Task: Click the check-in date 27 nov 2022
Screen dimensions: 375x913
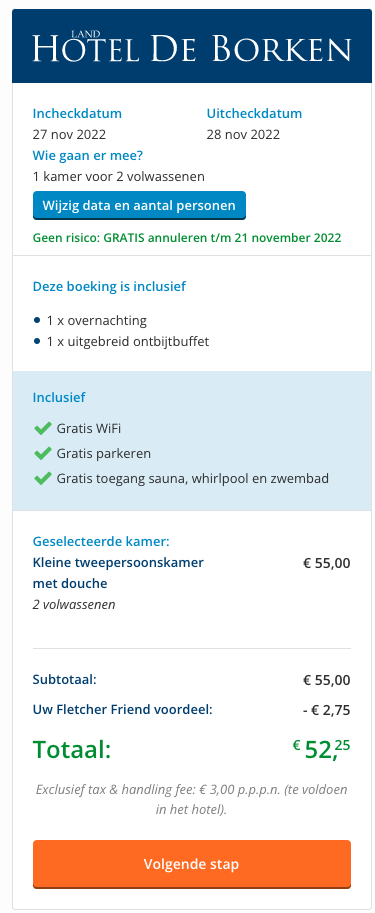Action: point(69,135)
